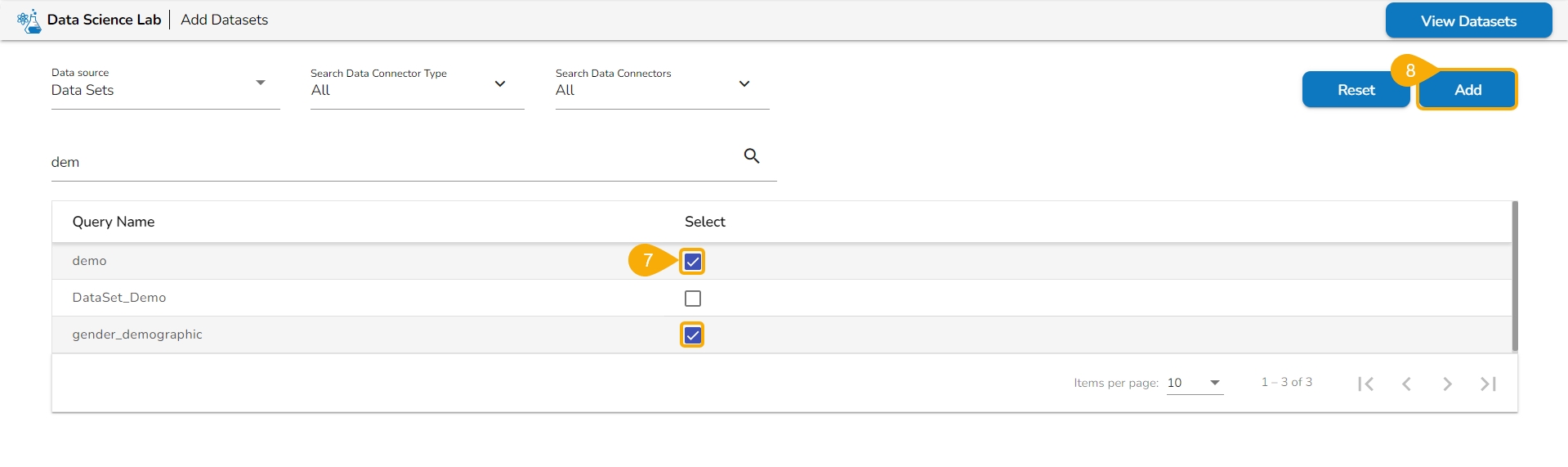The width and height of the screenshot is (1568, 467).
Task: Click the Data Science Lab flask icon
Action: point(29,20)
